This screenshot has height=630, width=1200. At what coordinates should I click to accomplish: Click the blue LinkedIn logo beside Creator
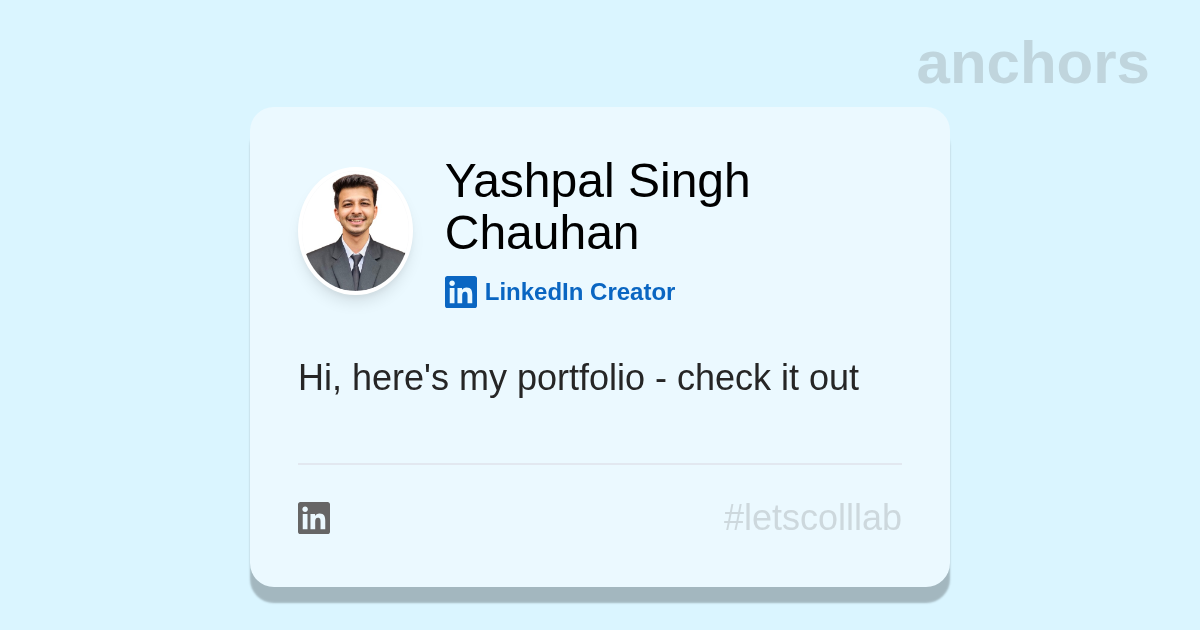coord(461,292)
